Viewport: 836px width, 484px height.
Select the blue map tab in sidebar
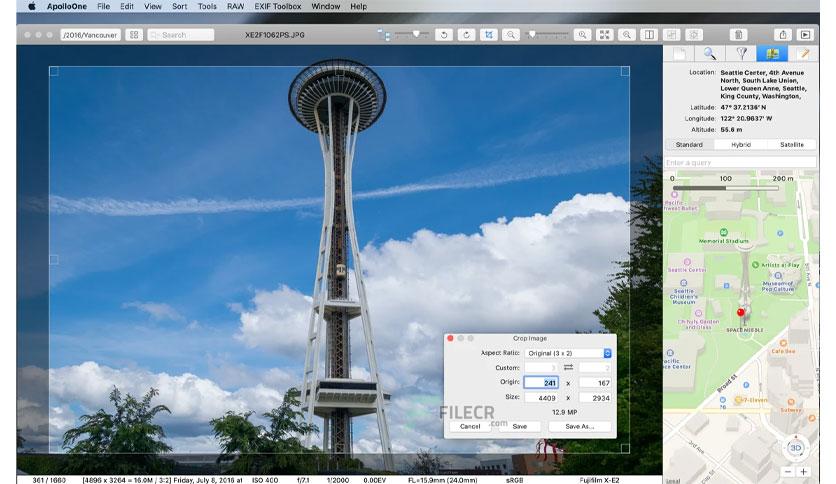772,53
